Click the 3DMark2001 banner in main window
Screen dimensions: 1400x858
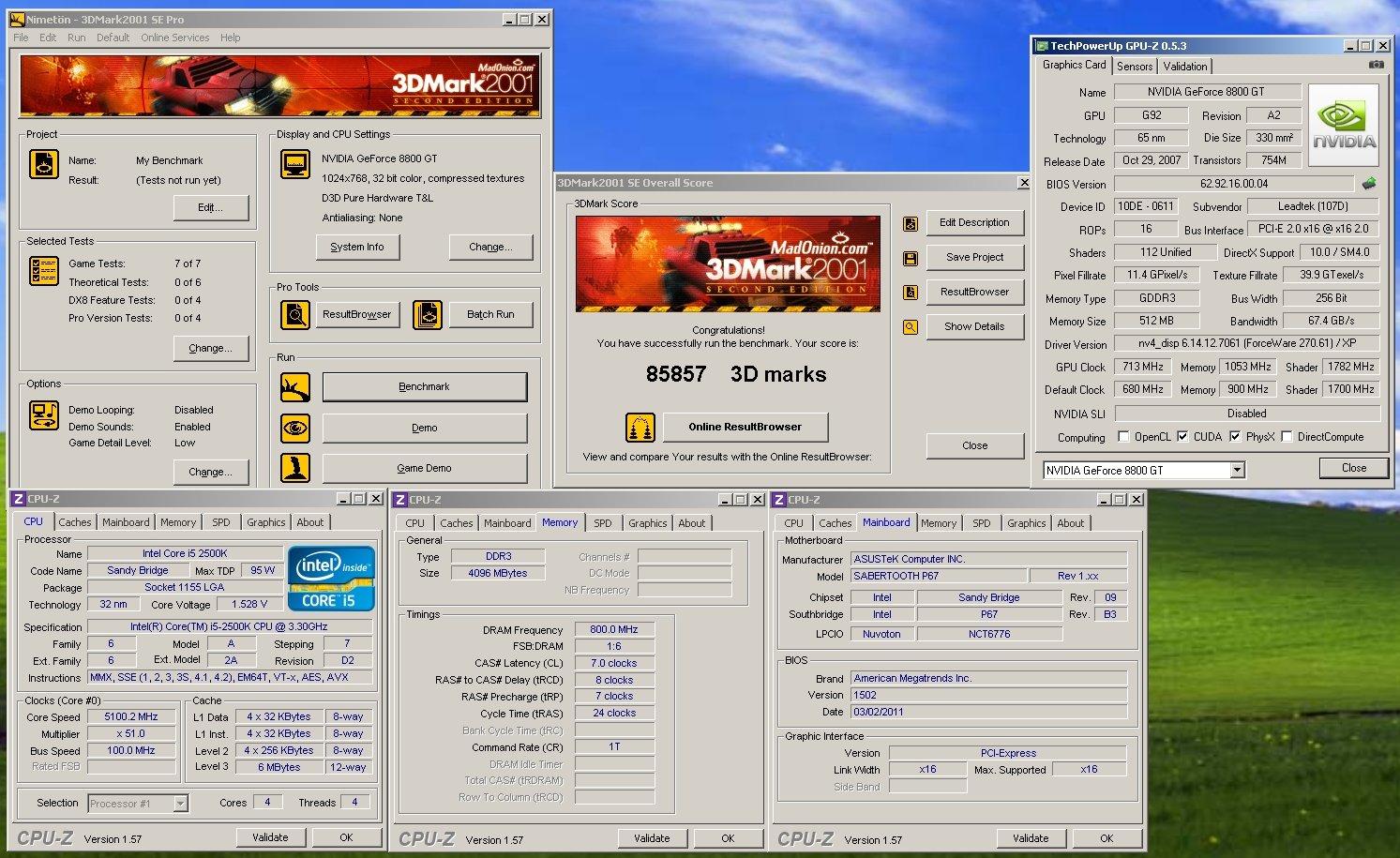click(x=280, y=86)
